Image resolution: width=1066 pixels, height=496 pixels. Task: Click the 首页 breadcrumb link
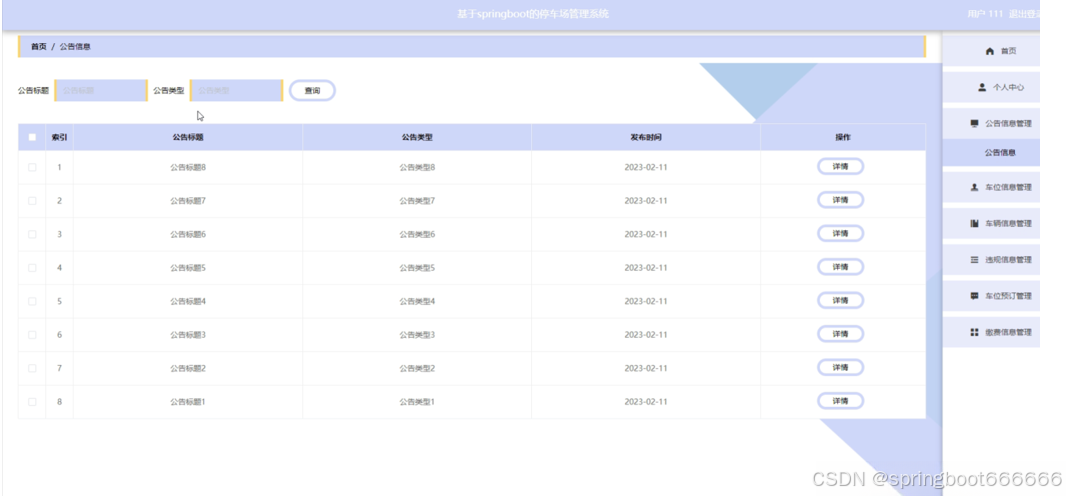tap(39, 47)
